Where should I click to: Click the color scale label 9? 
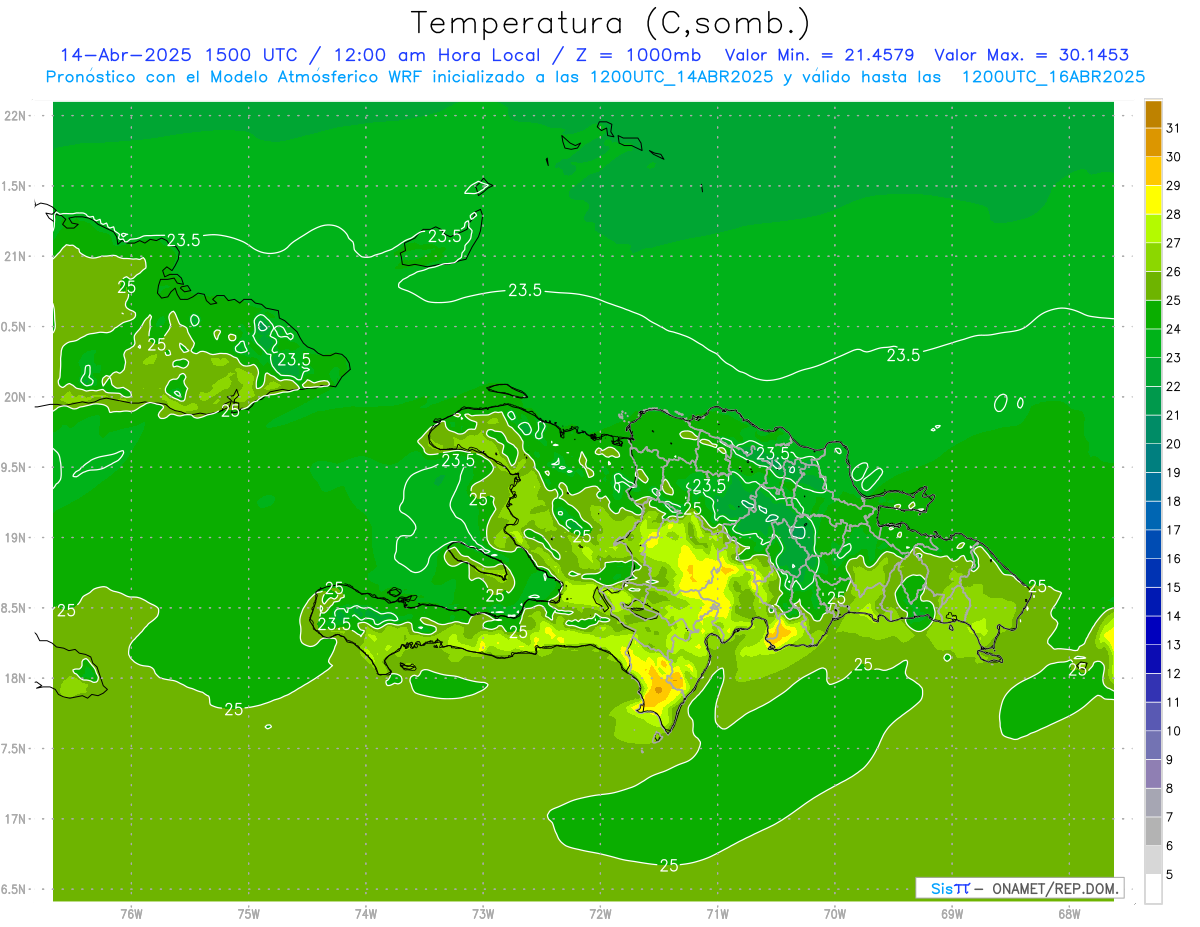tap(1170, 760)
